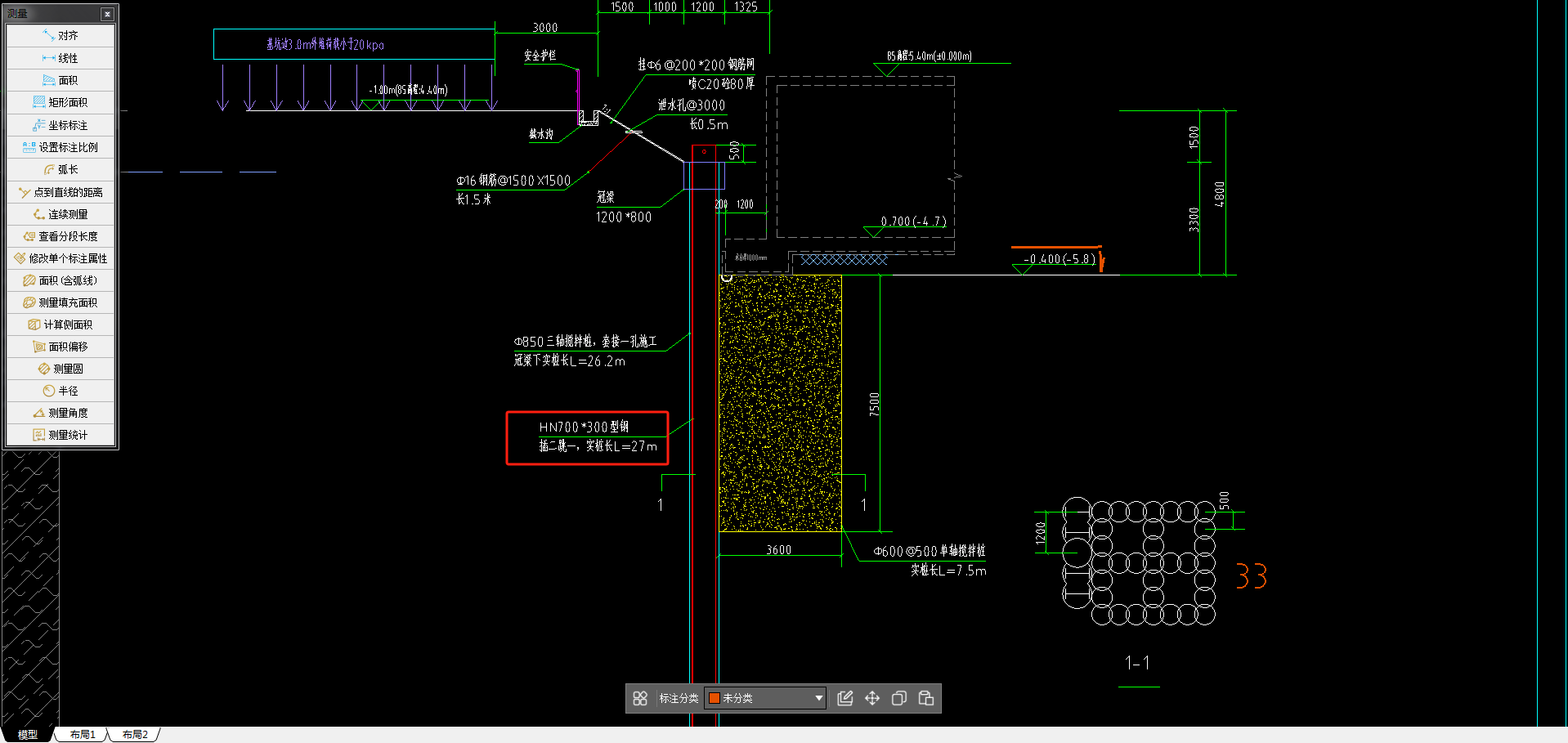Click the 3000 top dimension text
The width and height of the screenshot is (1568, 743).
[x=545, y=28]
